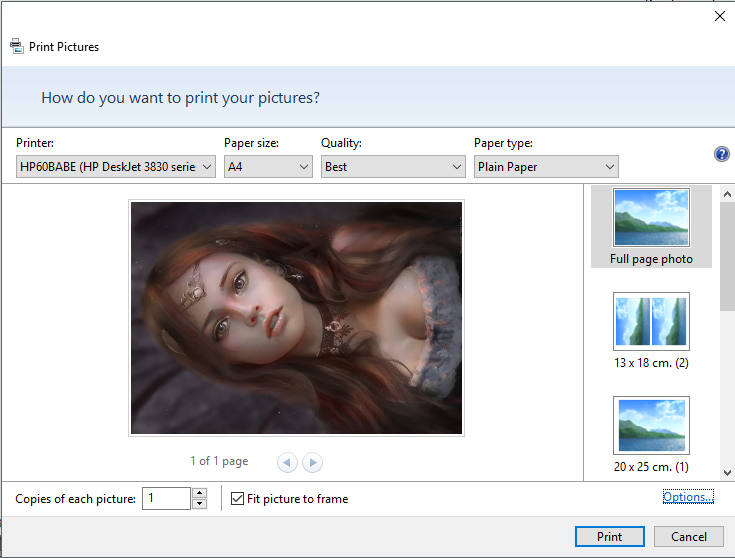Image resolution: width=735 pixels, height=558 pixels.
Task: Toggle Fit picture to frame checkbox
Action: click(x=238, y=498)
